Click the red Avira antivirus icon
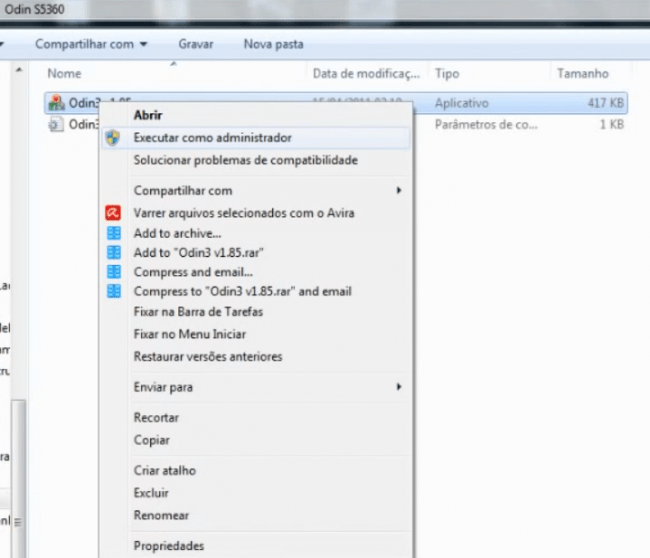The height and width of the screenshot is (558, 650). [113, 213]
